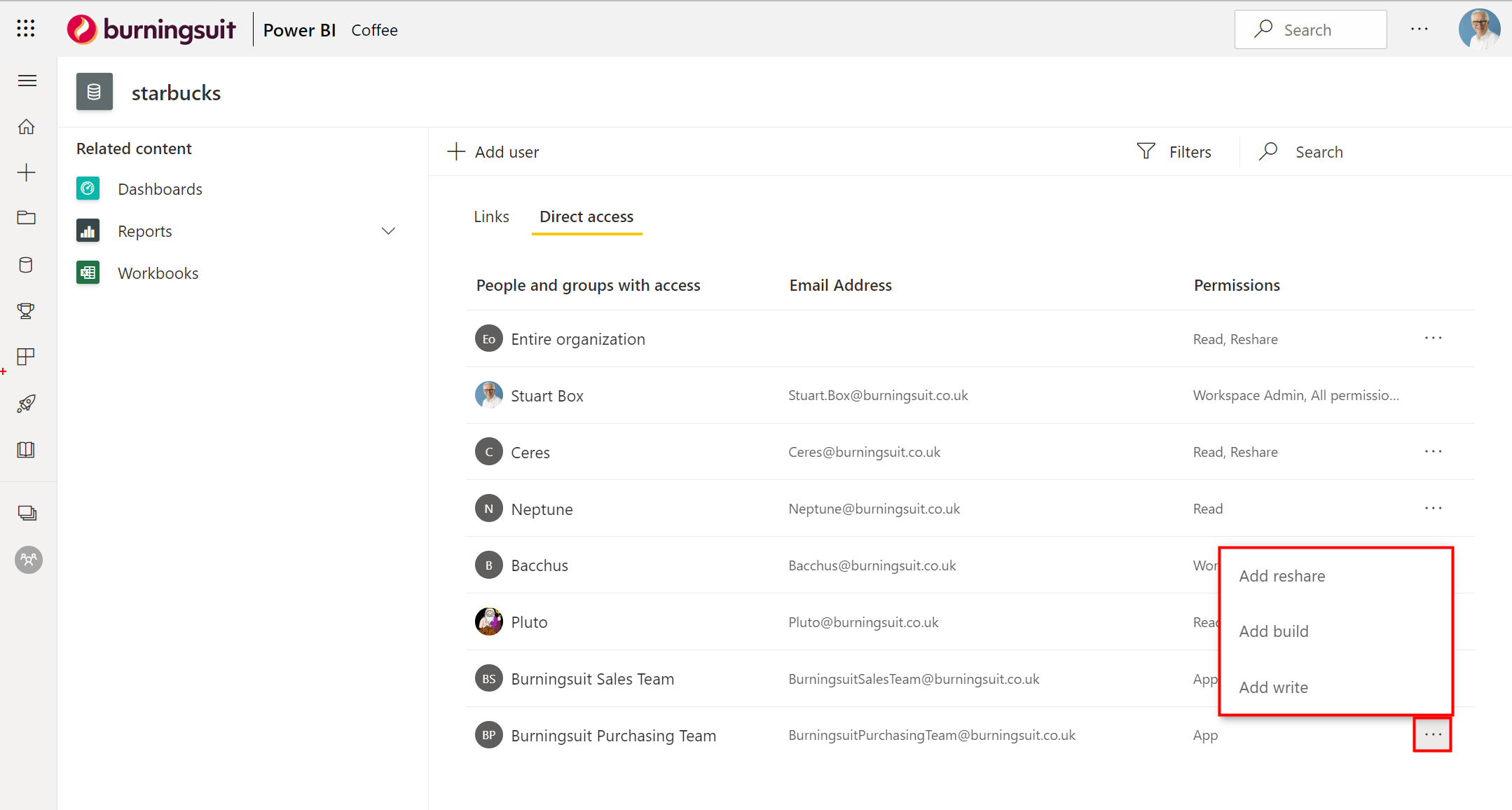
Task: Open Goals trophy icon in sidebar
Action: (26, 310)
